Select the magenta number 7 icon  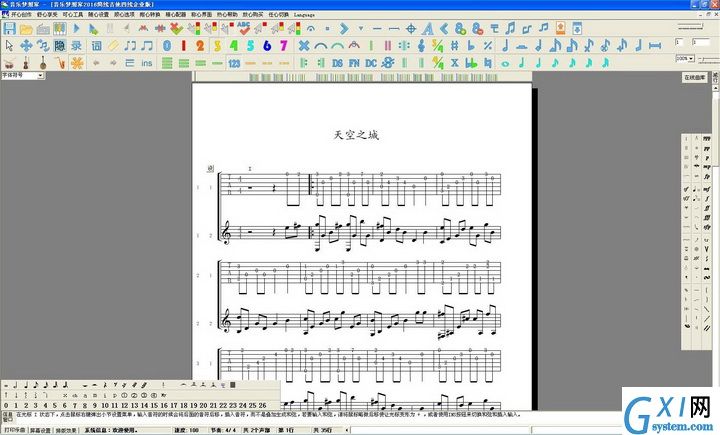point(284,45)
